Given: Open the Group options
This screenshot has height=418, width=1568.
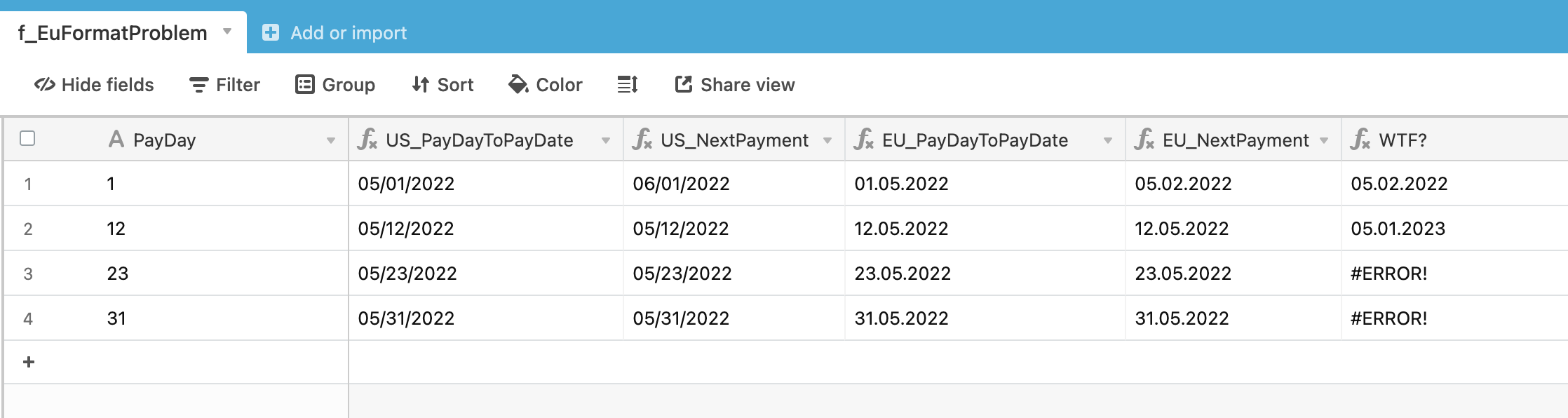Looking at the screenshot, I should coord(335,85).
